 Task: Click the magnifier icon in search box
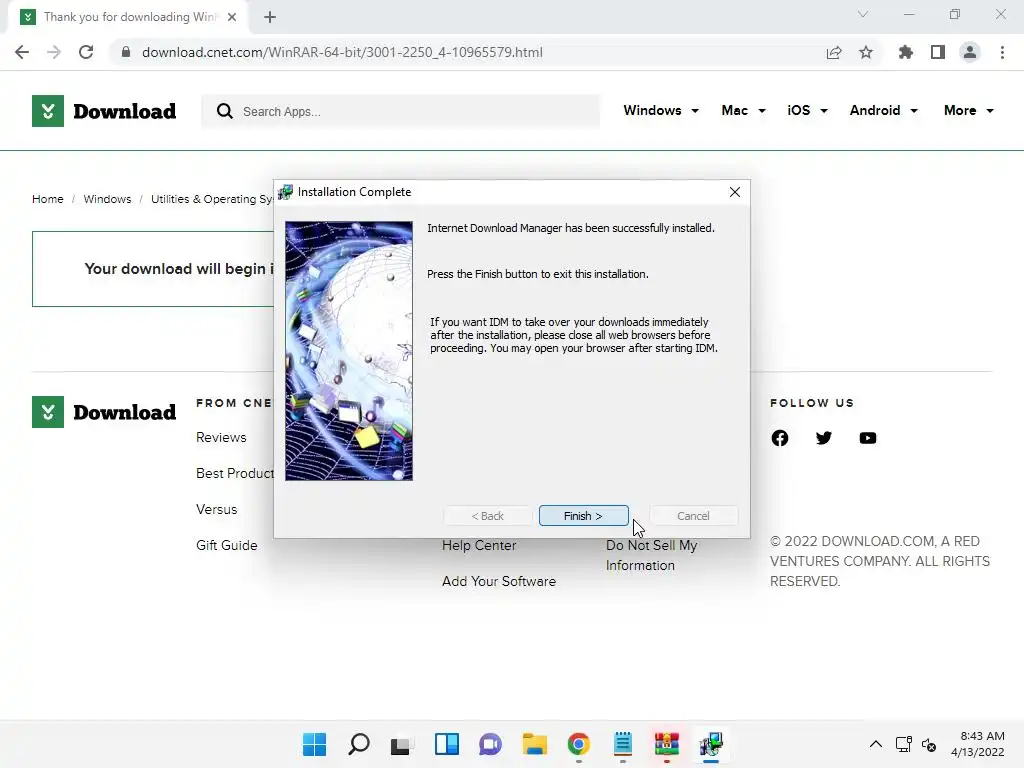pyautogui.click(x=225, y=112)
